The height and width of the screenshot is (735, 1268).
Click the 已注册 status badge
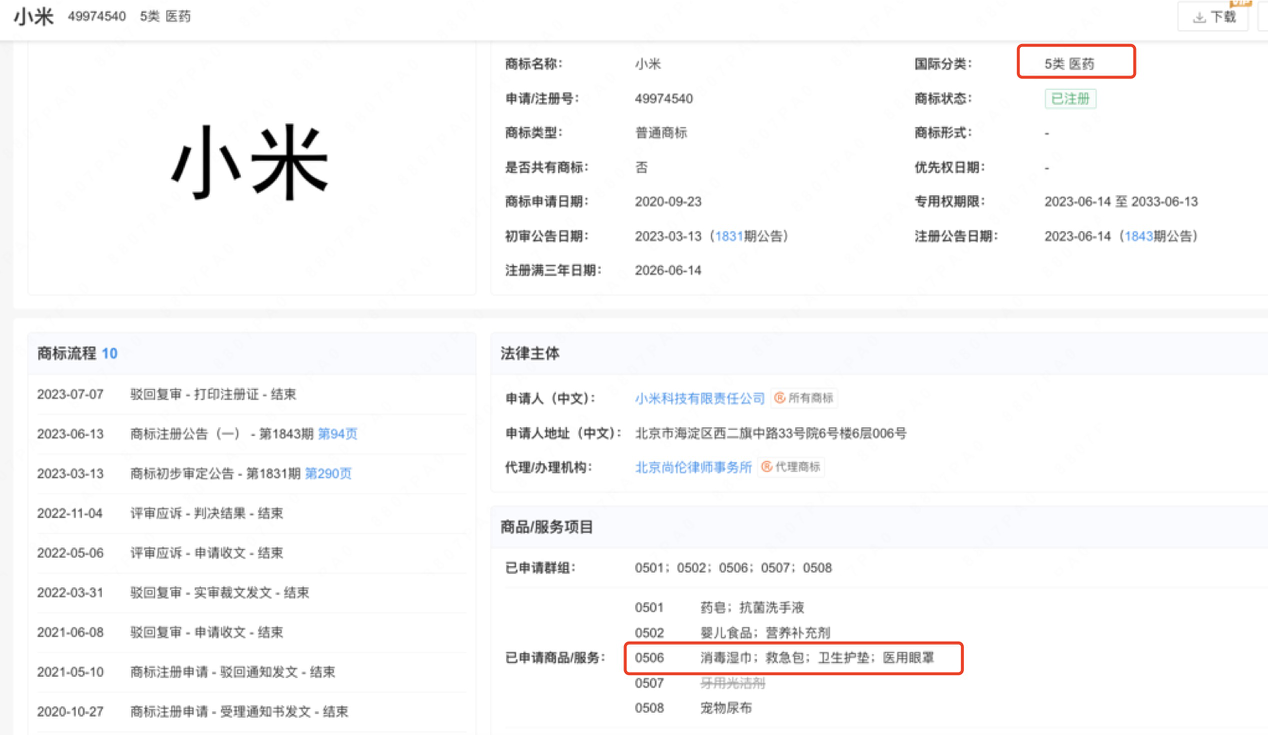(x=1070, y=98)
